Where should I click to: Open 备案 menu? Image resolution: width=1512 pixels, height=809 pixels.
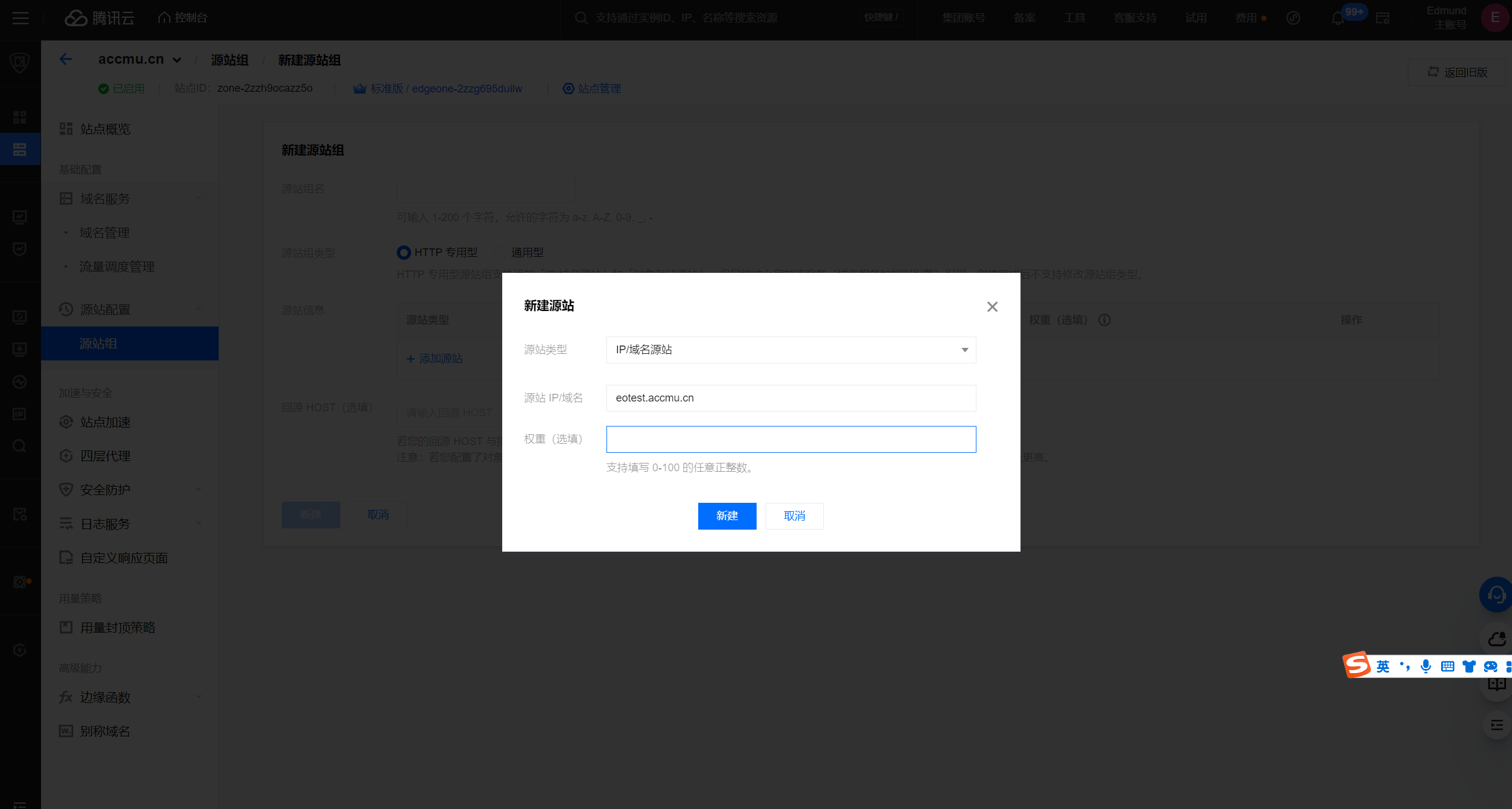1024,18
